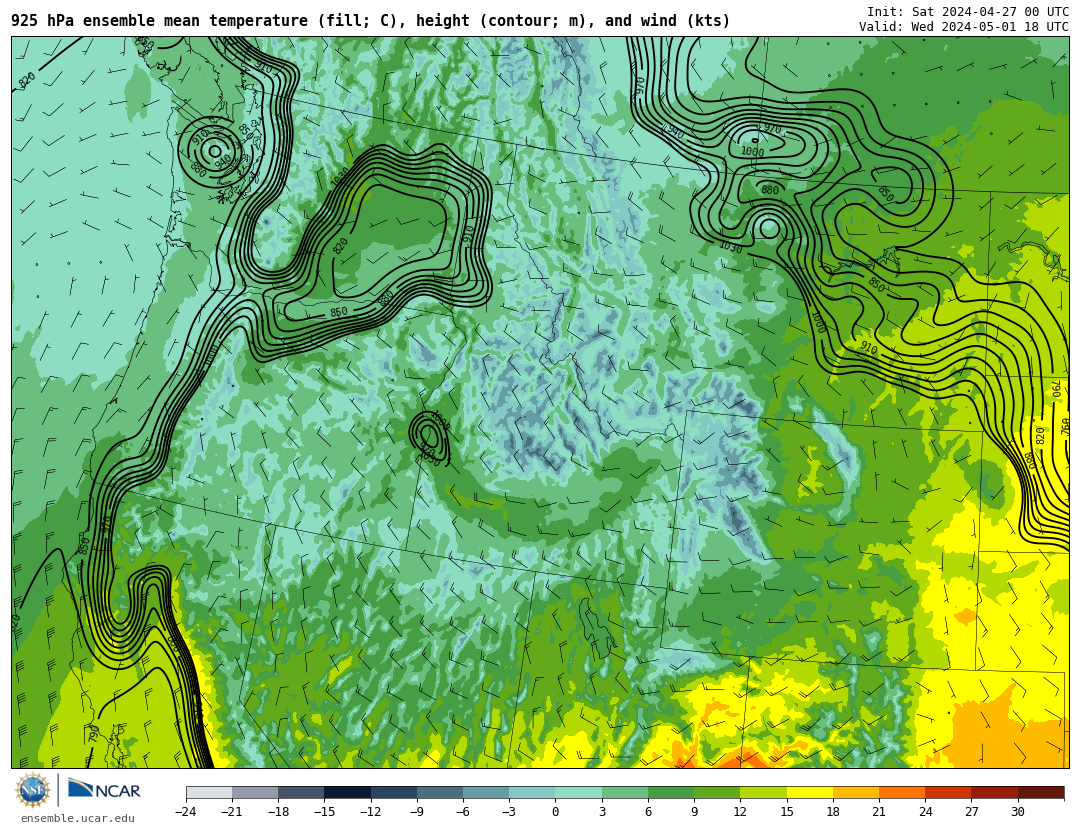This screenshot has height=831, width=1080.
Task: Click the 30 colorbar tick label
Action: (1017, 812)
